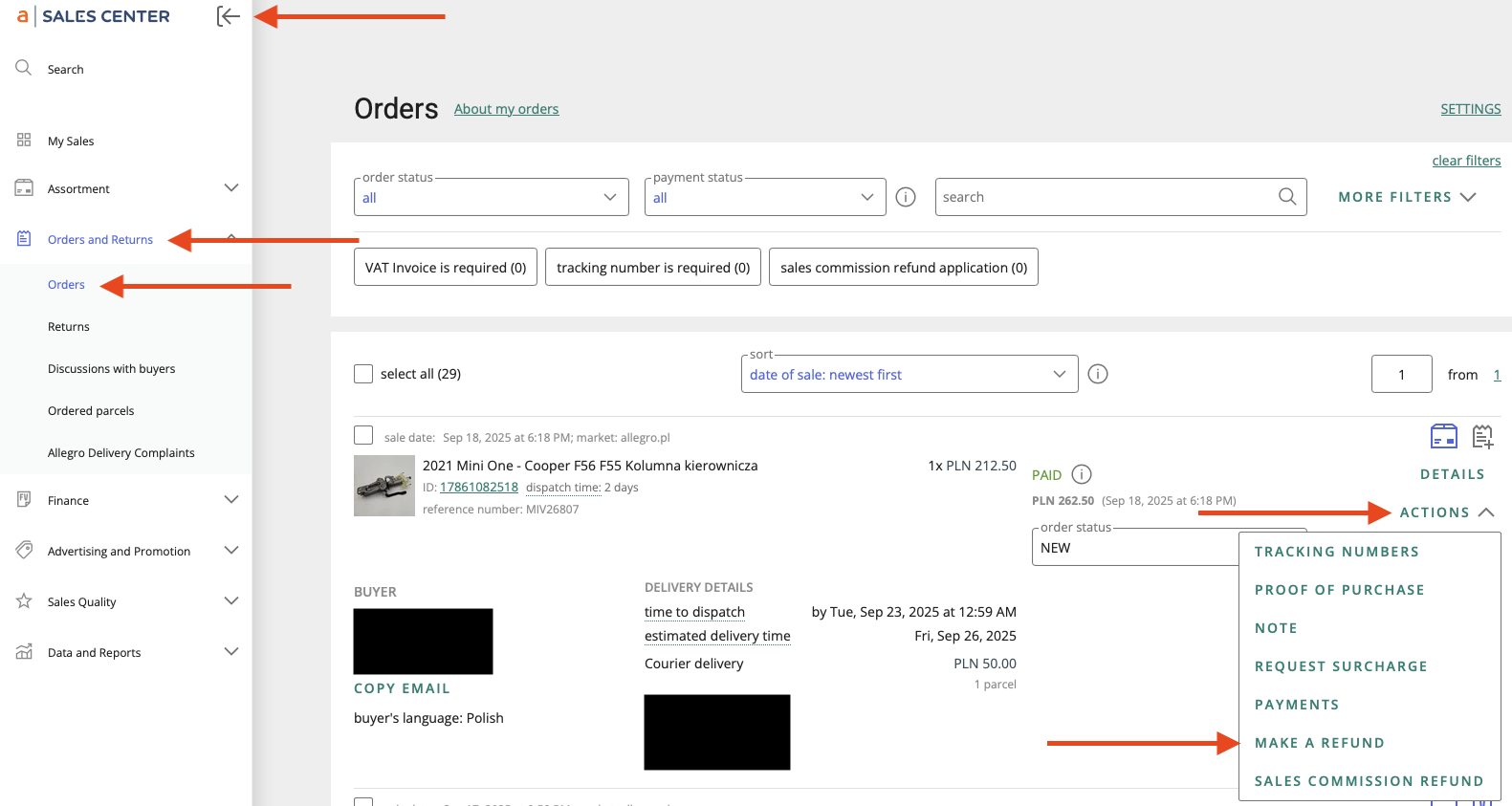Image resolution: width=1512 pixels, height=806 pixels.
Task: Open Returns in the sidebar
Action: click(69, 327)
